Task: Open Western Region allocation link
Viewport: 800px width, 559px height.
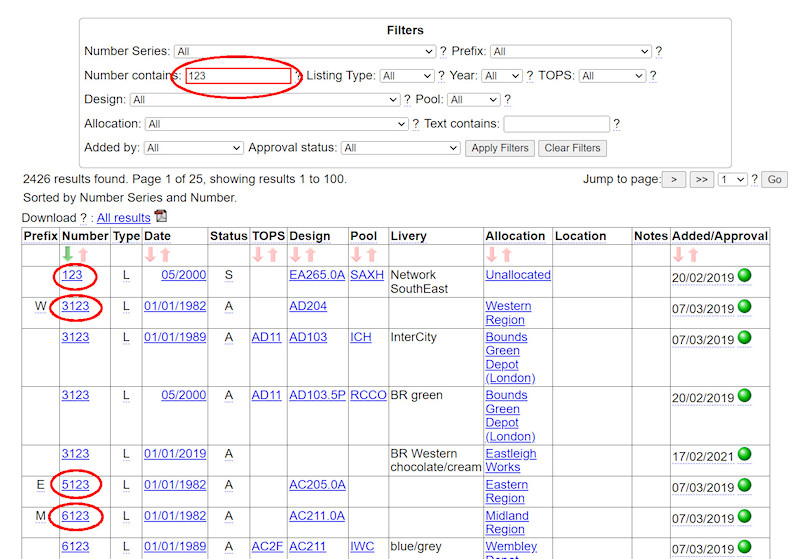Action: pyautogui.click(x=508, y=313)
